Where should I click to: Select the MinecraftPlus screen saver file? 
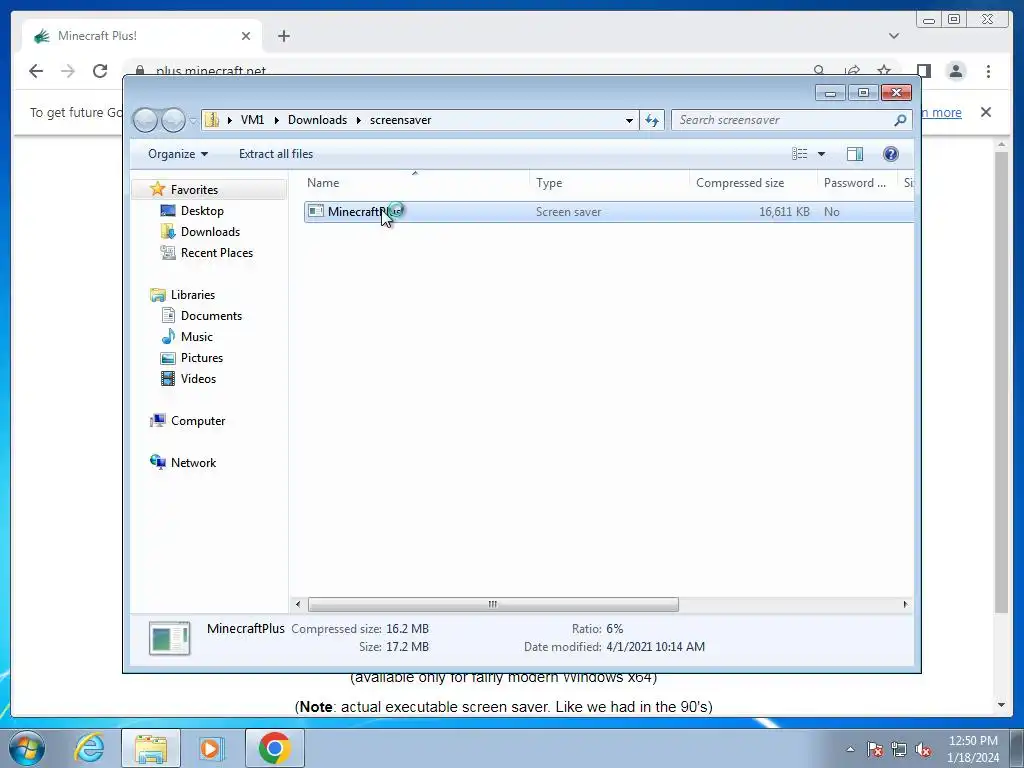click(x=609, y=212)
